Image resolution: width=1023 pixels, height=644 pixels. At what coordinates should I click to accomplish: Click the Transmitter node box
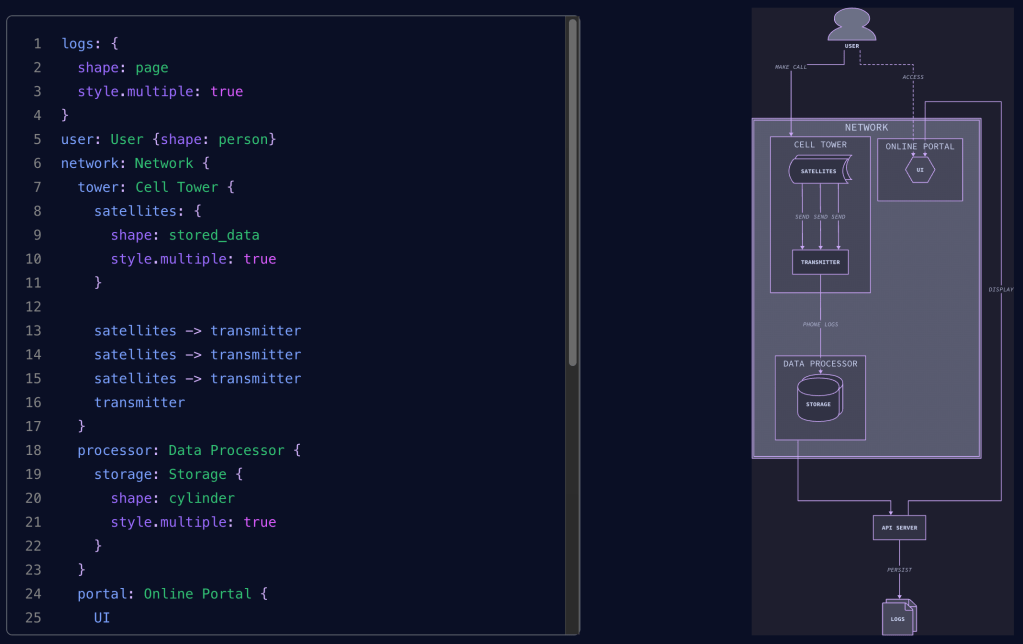[x=820, y=262]
